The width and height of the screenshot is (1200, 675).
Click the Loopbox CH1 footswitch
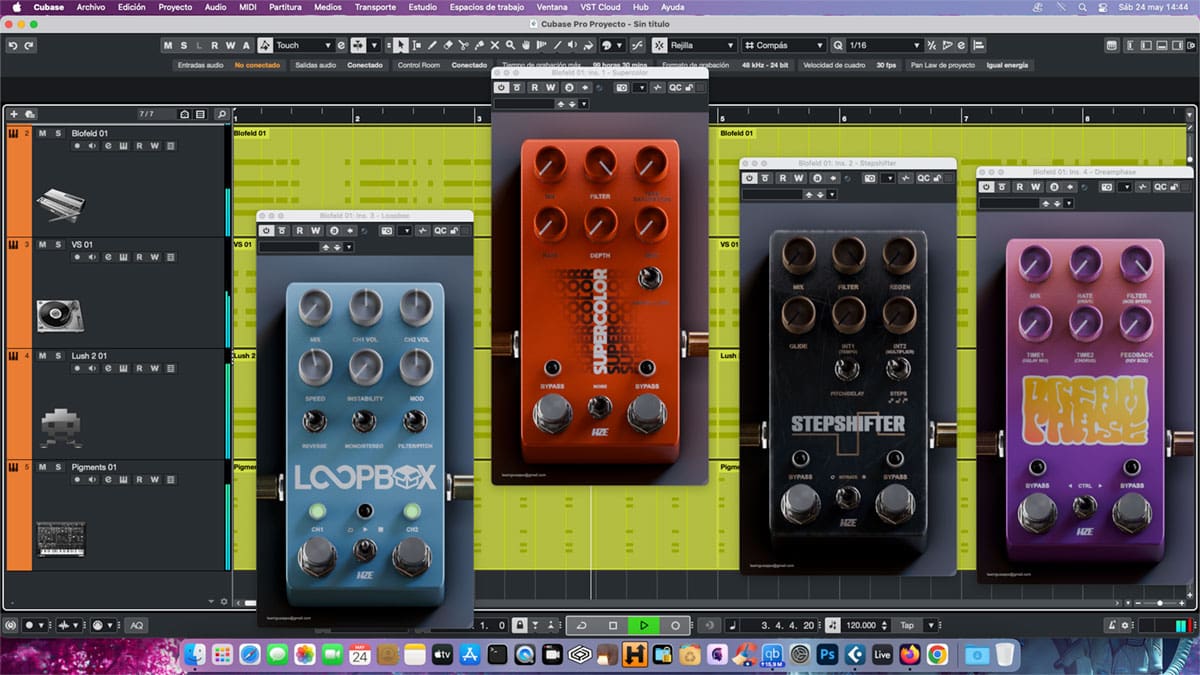pos(317,556)
